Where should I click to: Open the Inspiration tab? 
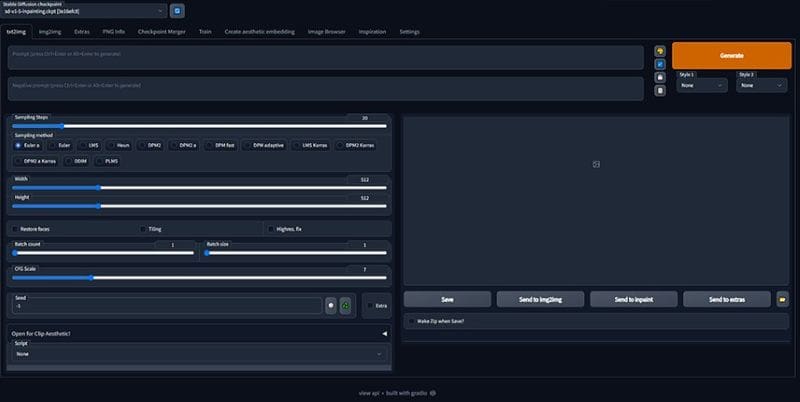pyautogui.click(x=372, y=32)
